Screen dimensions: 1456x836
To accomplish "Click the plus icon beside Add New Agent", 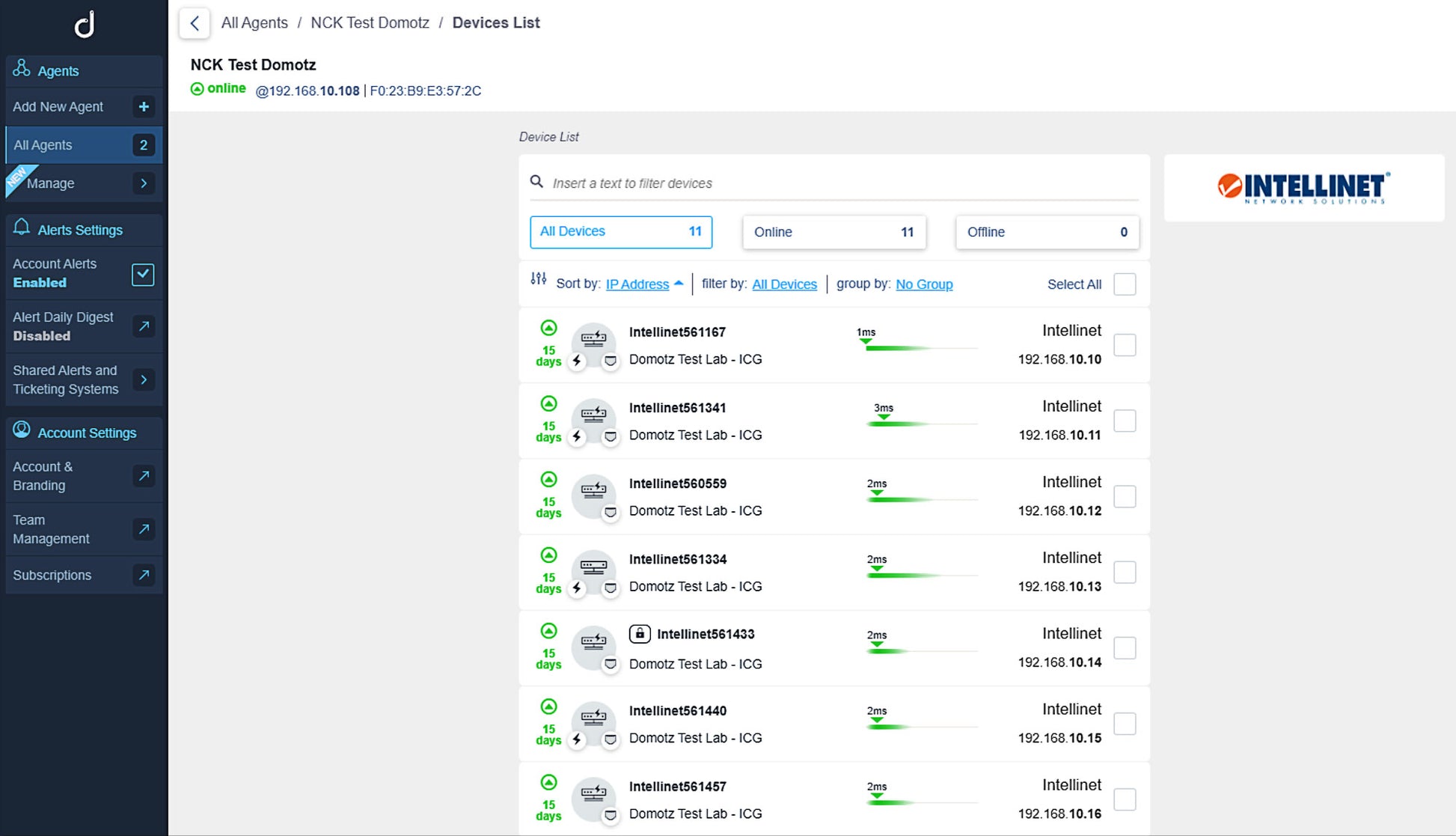I will [x=144, y=107].
